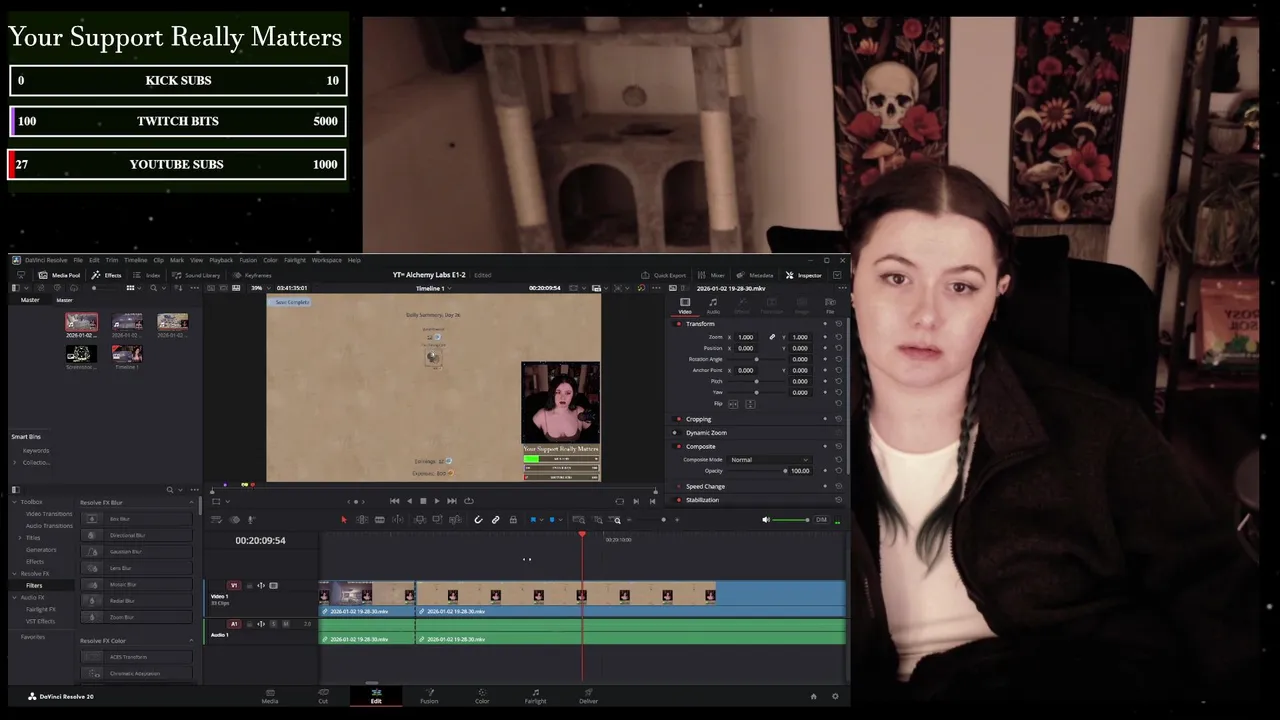Toggle the Composite section enable dot
Viewport: 1280px width, 720px height.
pos(679,447)
